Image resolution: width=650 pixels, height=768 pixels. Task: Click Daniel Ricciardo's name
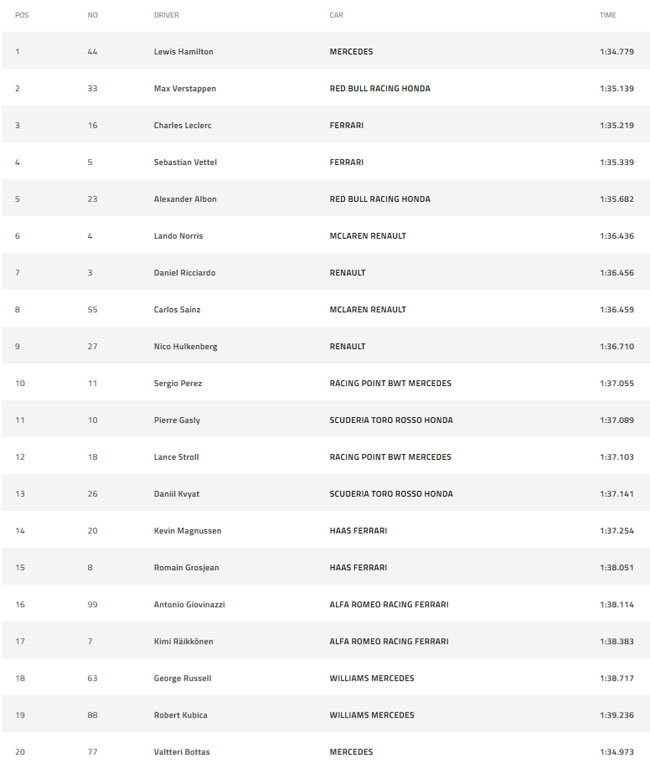[184, 273]
